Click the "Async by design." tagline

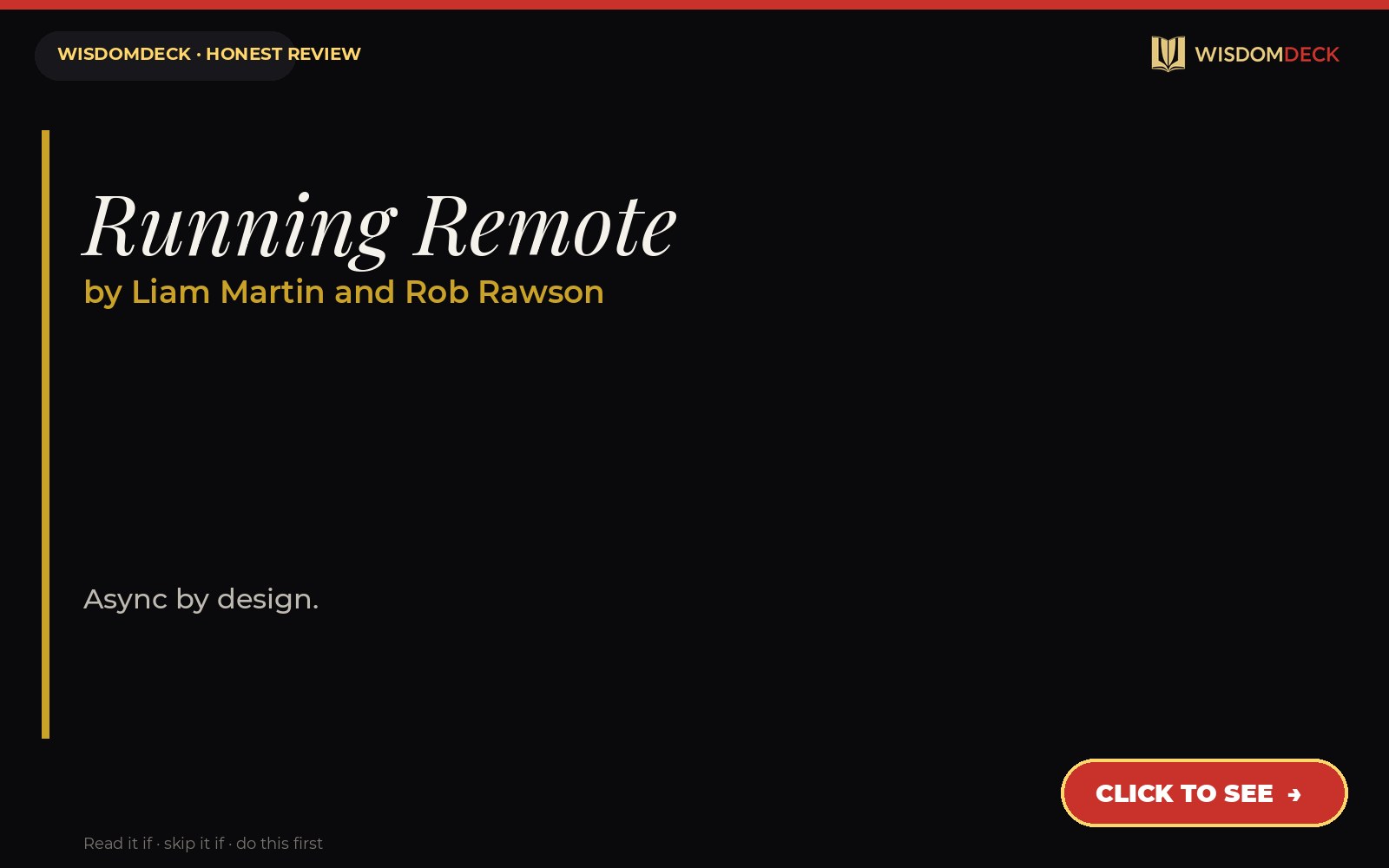(201, 599)
